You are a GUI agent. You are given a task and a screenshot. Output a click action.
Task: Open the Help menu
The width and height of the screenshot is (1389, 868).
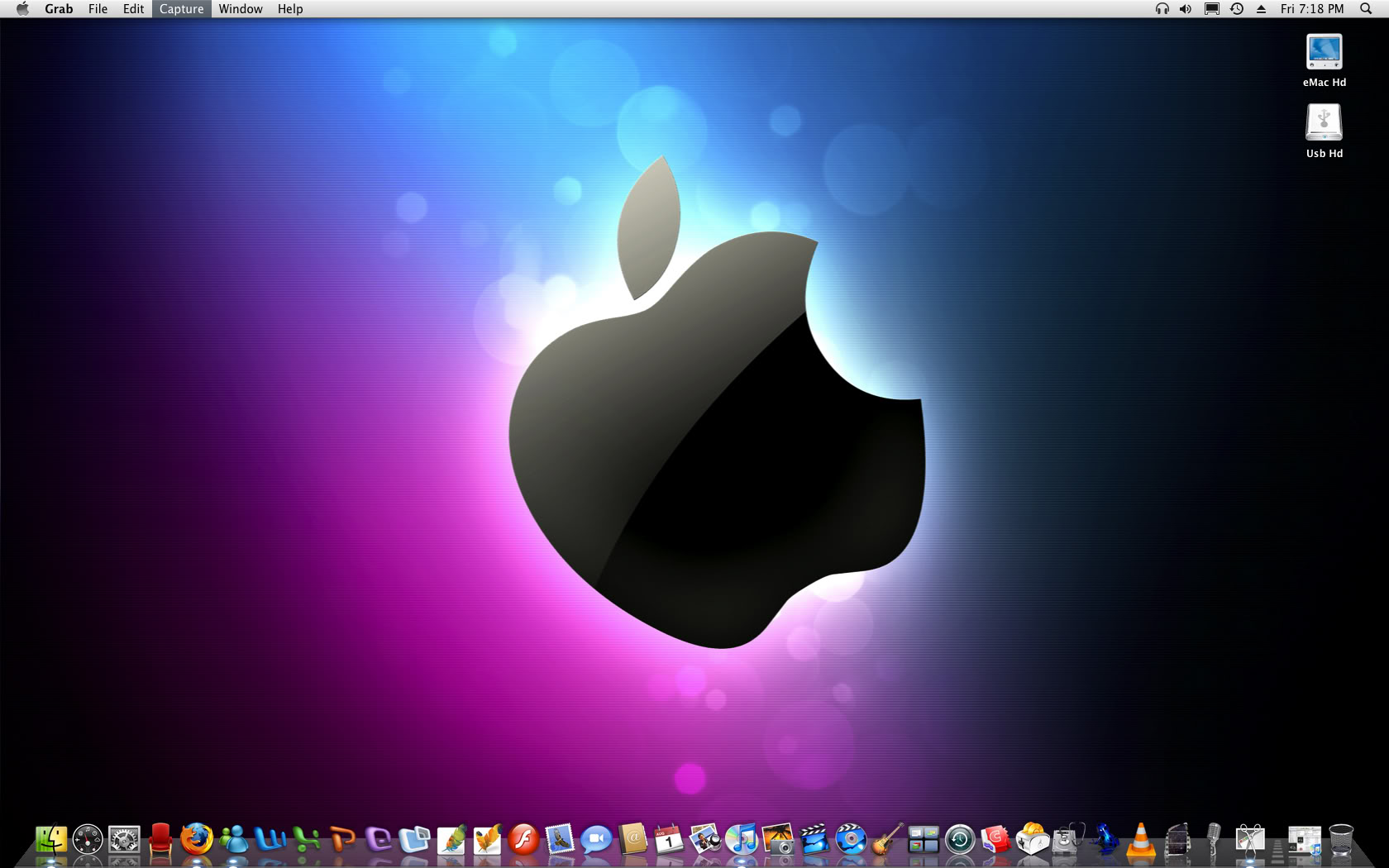290,8
